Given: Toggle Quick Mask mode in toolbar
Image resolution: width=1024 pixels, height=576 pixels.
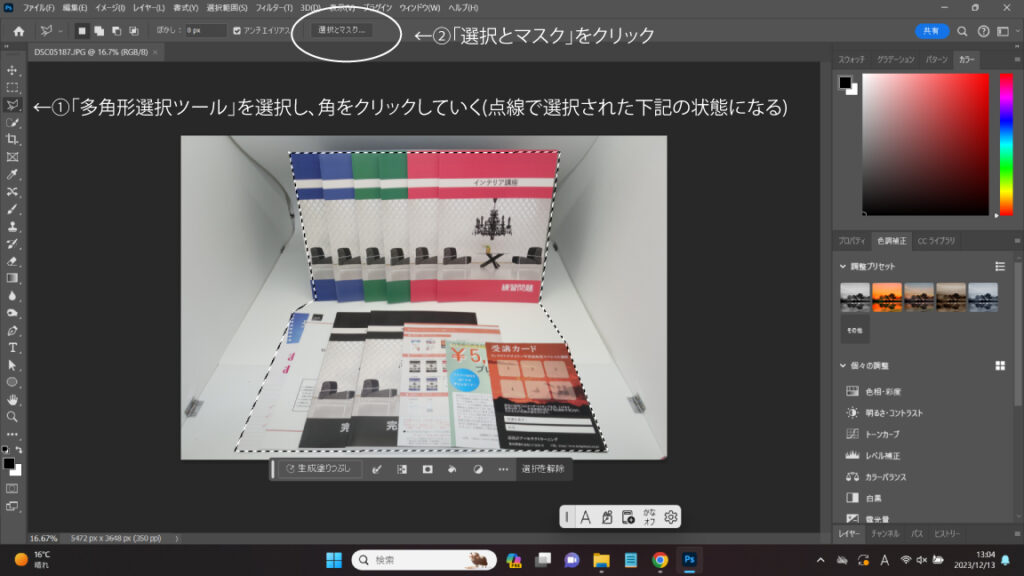Looking at the screenshot, I should tap(12, 488).
